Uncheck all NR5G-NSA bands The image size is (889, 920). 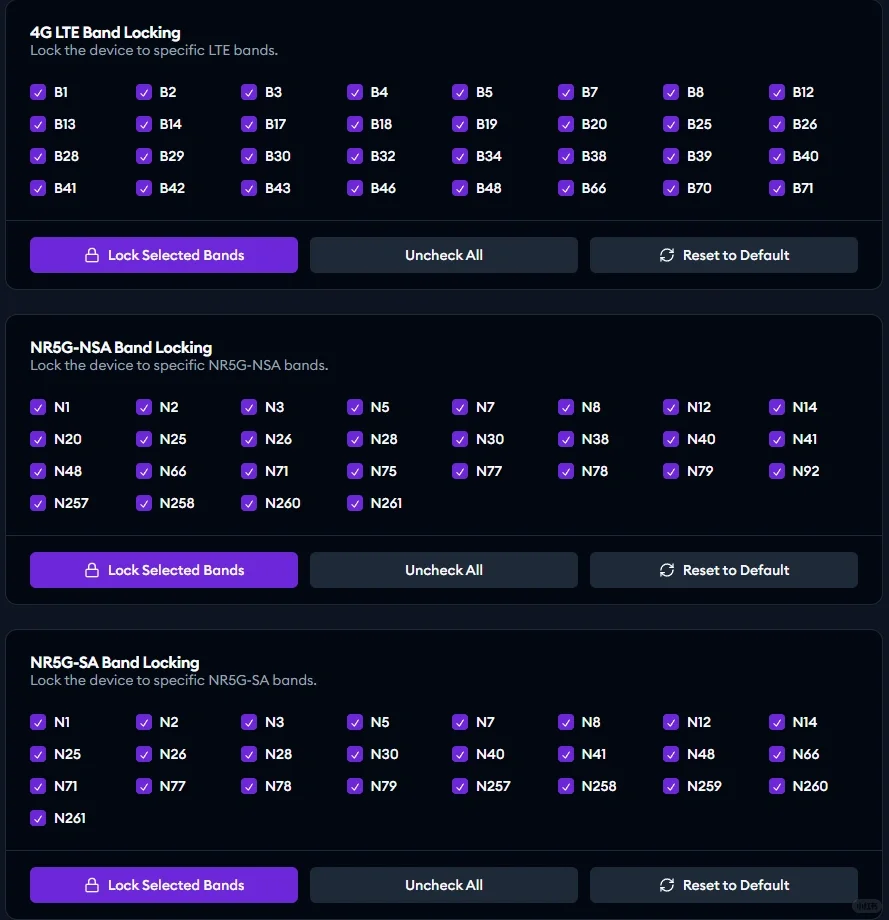(444, 570)
